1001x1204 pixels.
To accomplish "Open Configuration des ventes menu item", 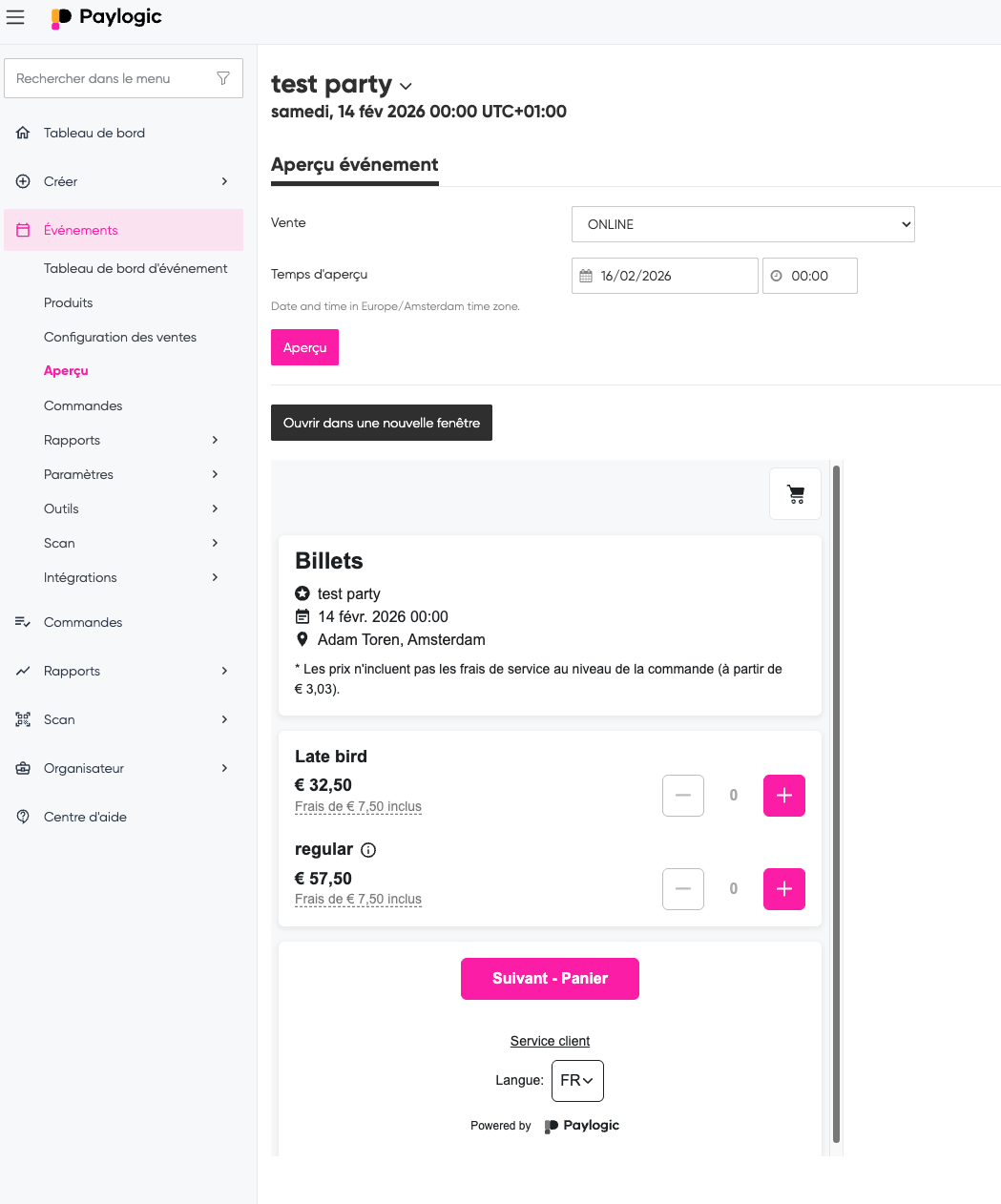I will (x=120, y=337).
